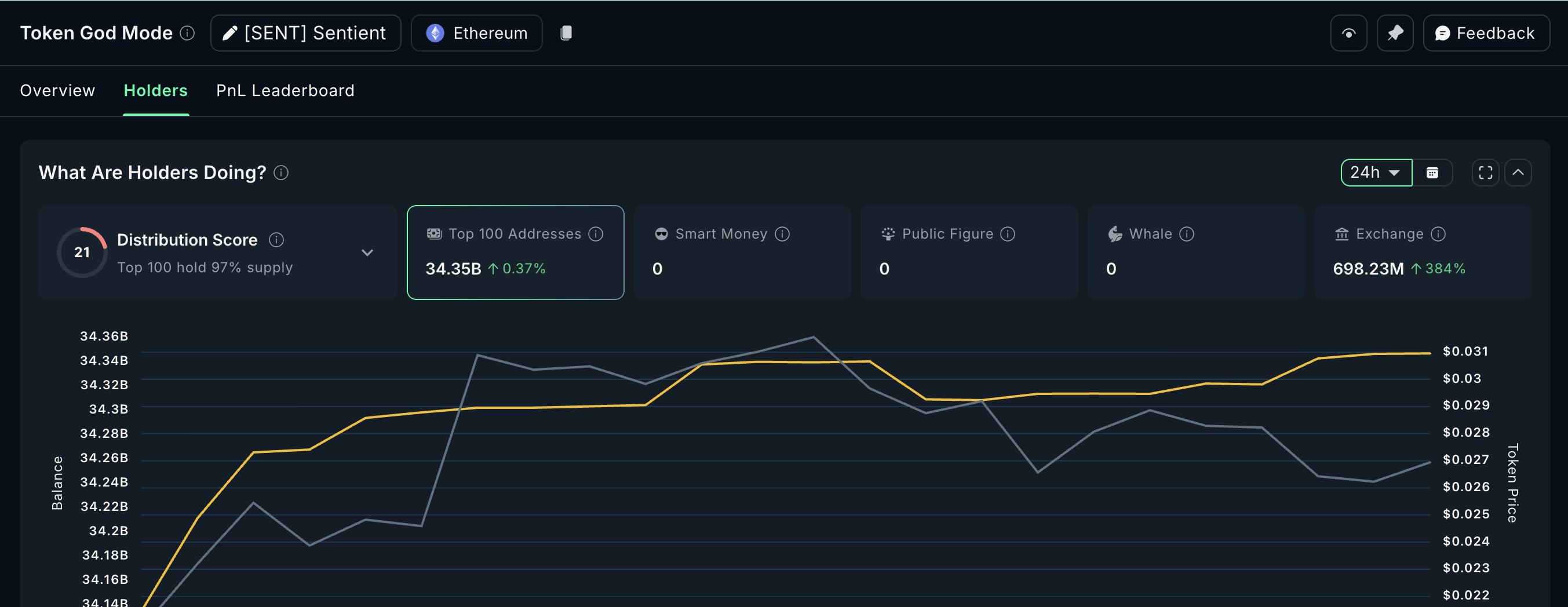Select the Top 100 Addresses card

click(516, 253)
